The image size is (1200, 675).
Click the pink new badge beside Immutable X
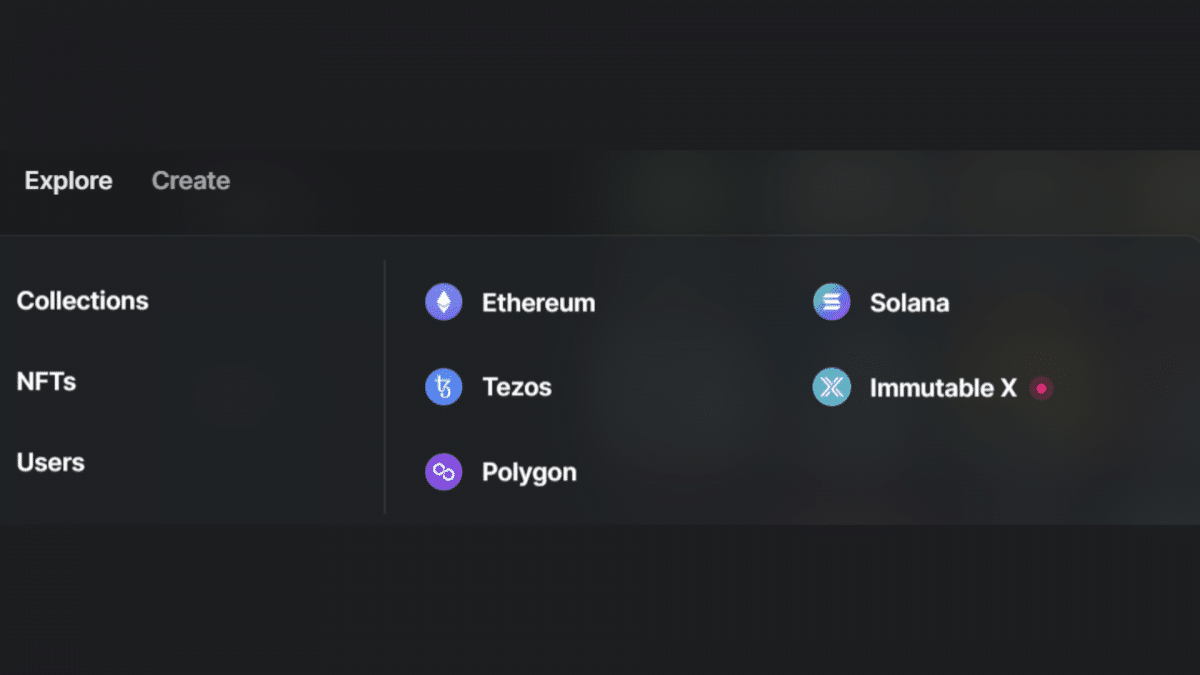coord(1041,387)
